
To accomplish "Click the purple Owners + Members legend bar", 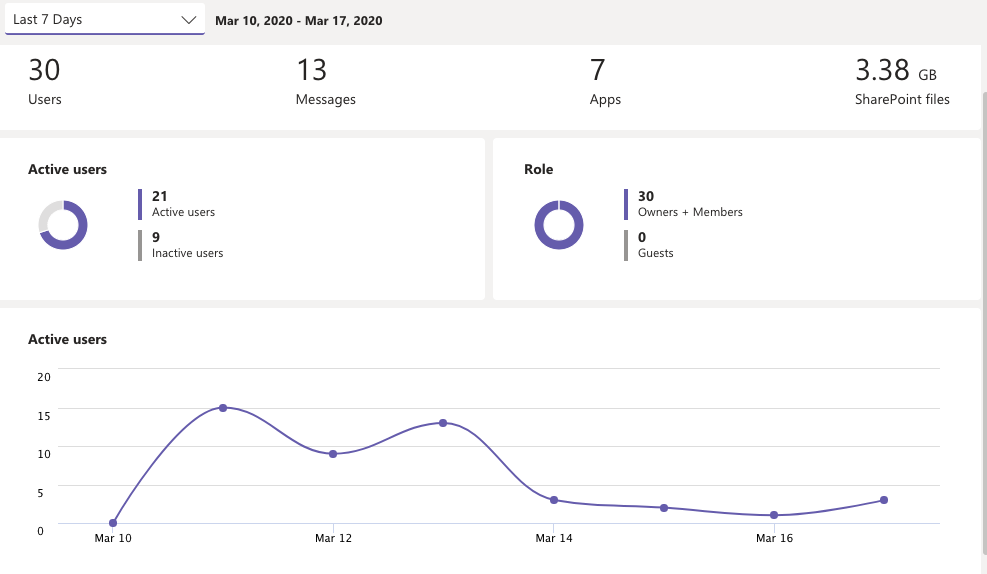I will pyautogui.click(x=626, y=204).
